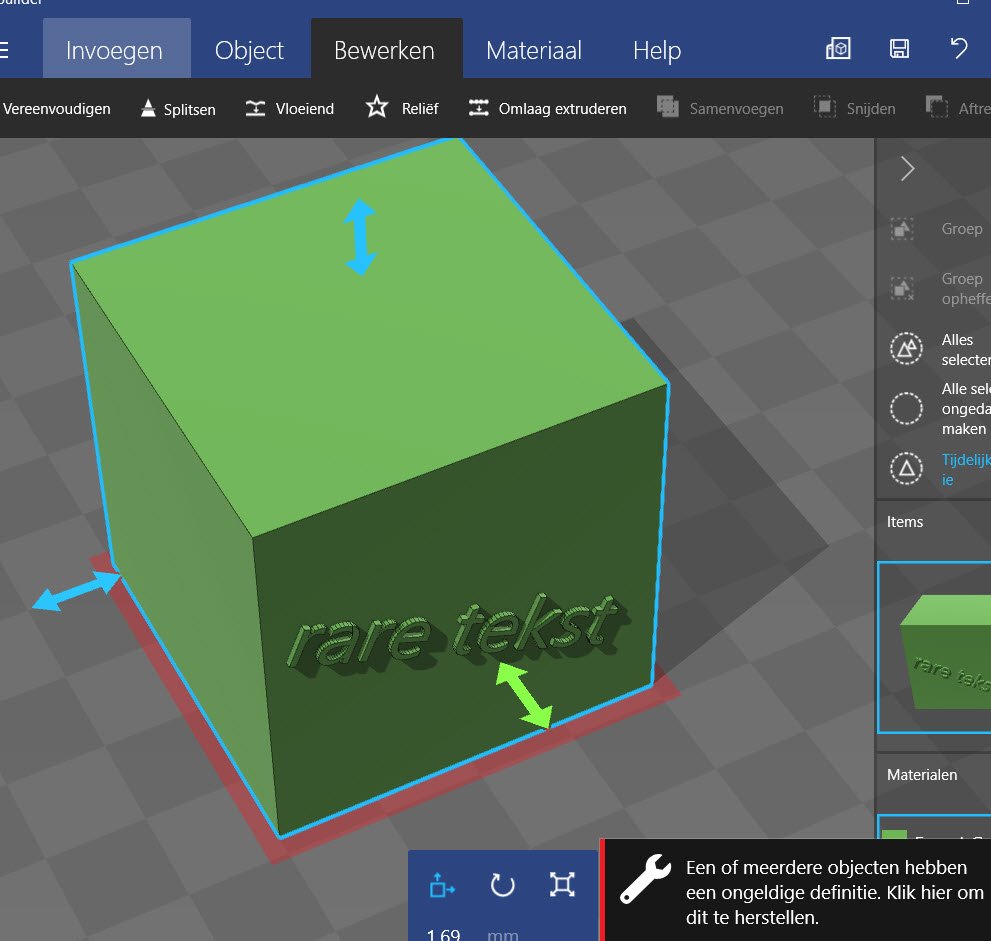Viewport: 991px width, 941px height.
Task: Select the move mode icon
Action: point(441,885)
